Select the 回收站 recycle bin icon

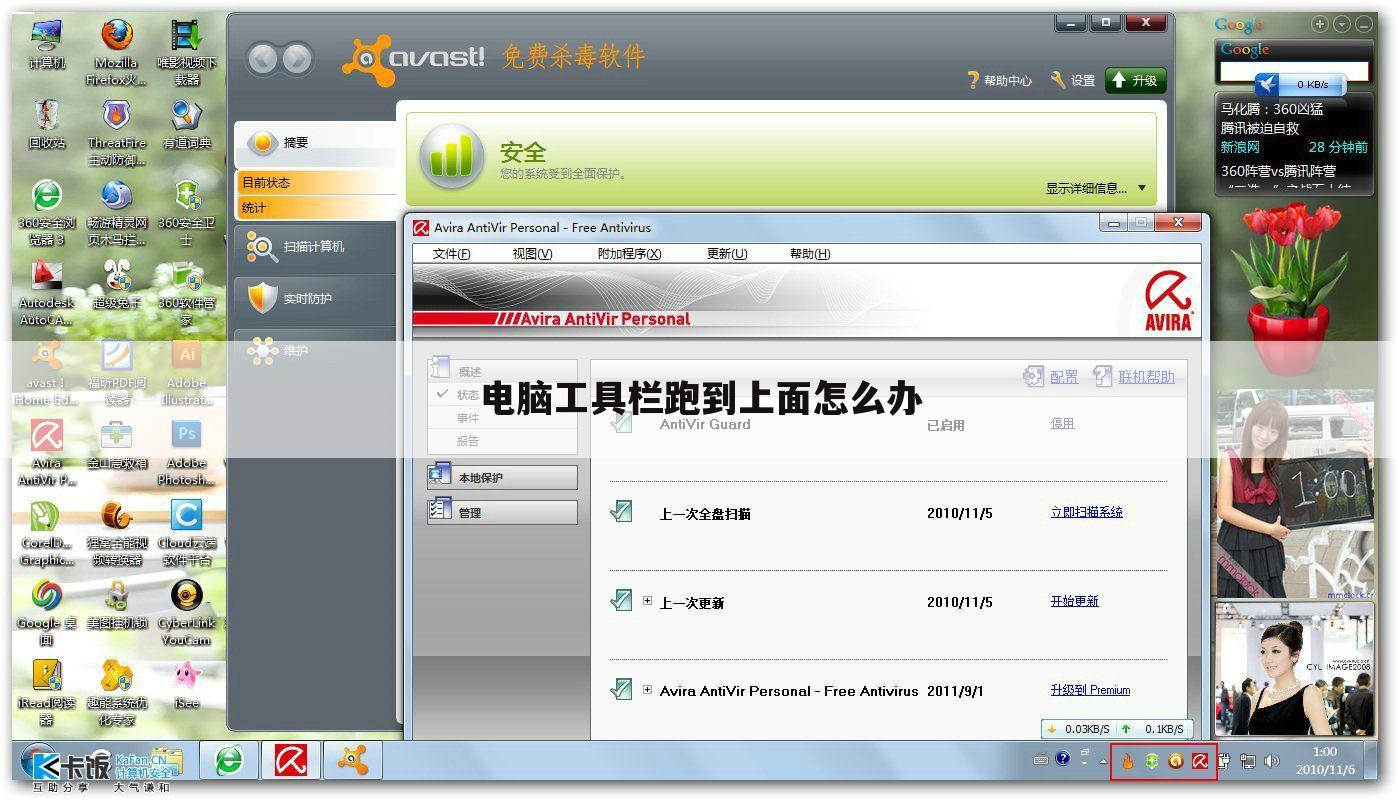click(x=47, y=124)
